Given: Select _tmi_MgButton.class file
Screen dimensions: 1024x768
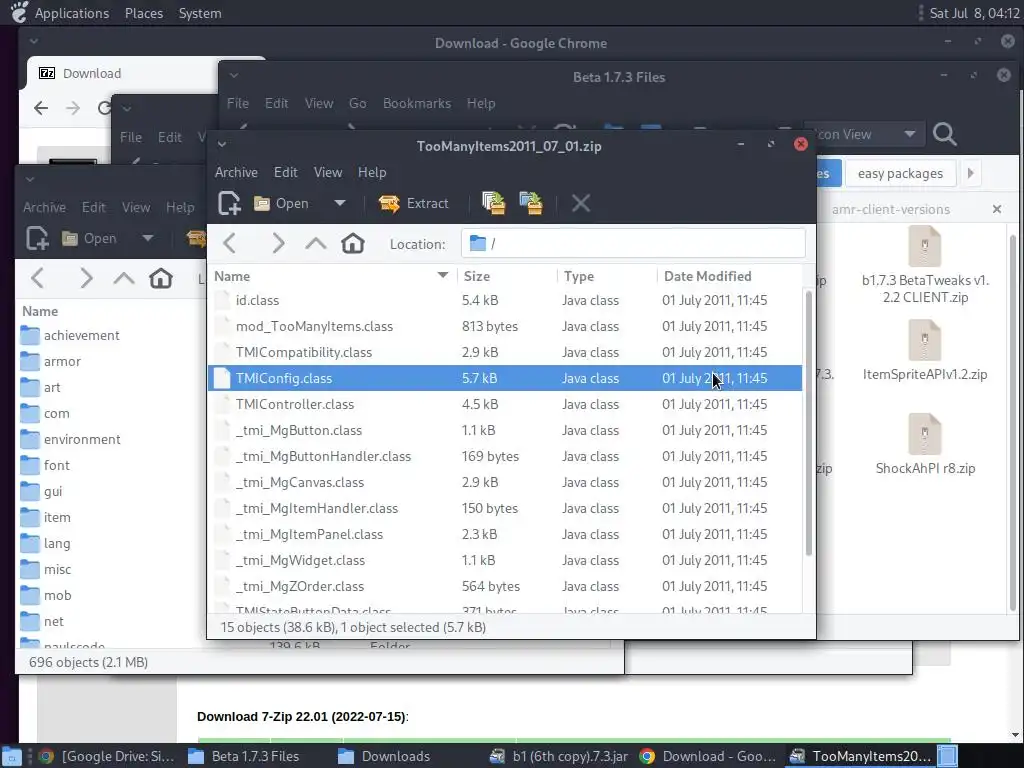Looking at the screenshot, I should coord(505,430).
